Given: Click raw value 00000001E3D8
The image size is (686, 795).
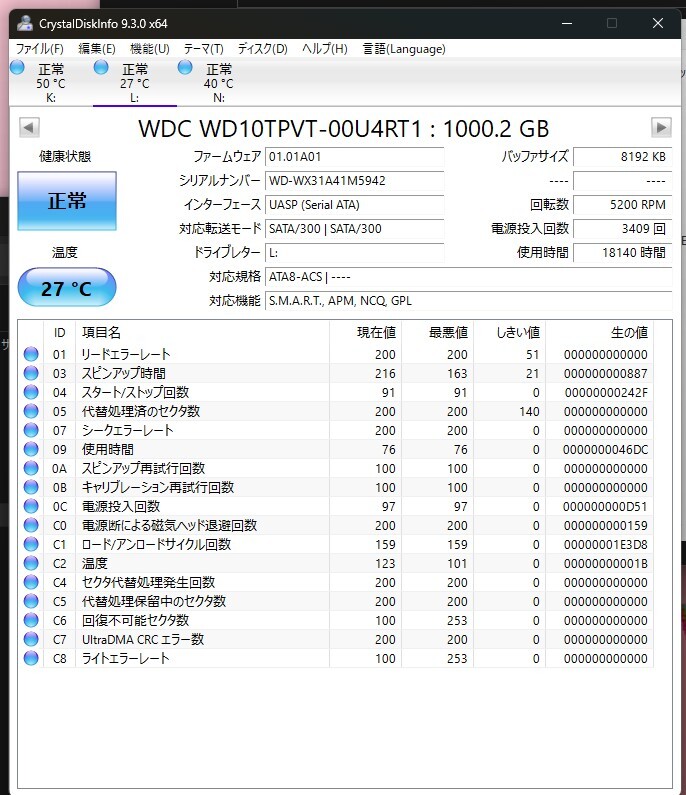Looking at the screenshot, I should [x=605, y=545].
